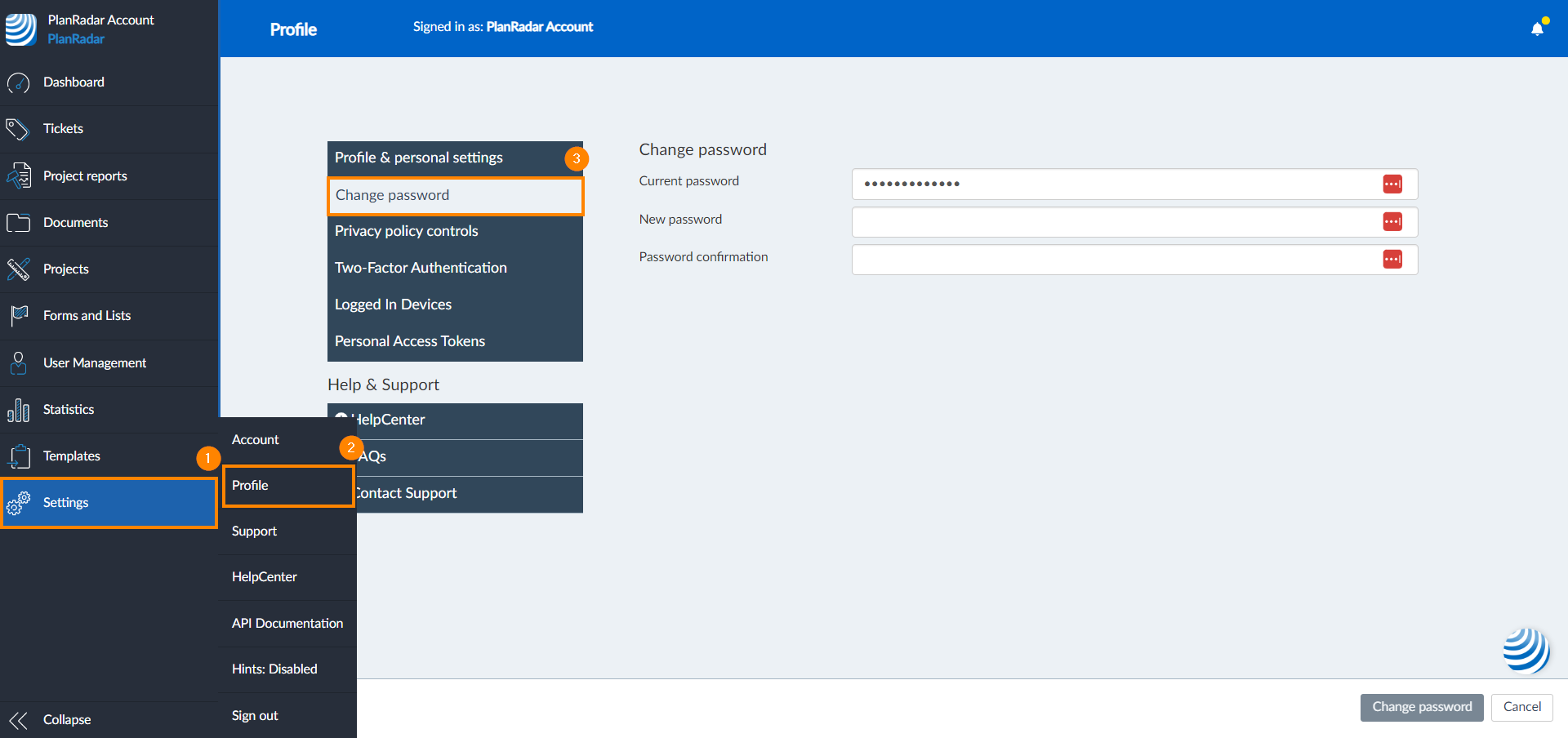The height and width of the screenshot is (738, 1568).
Task: Click the Cancel button
Action: click(x=1521, y=707)
